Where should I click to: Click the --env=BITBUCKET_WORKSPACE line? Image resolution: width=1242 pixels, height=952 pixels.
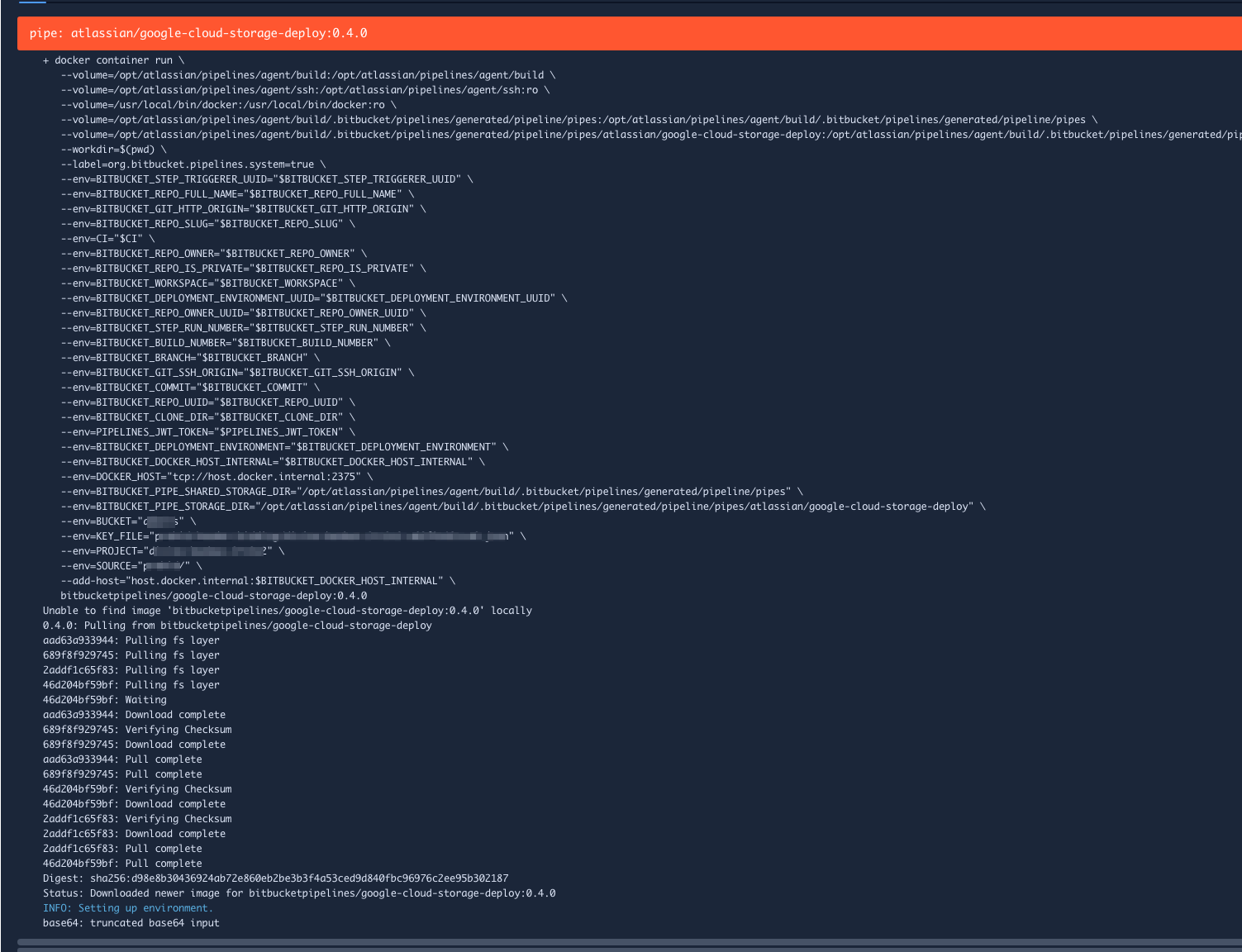208,283
